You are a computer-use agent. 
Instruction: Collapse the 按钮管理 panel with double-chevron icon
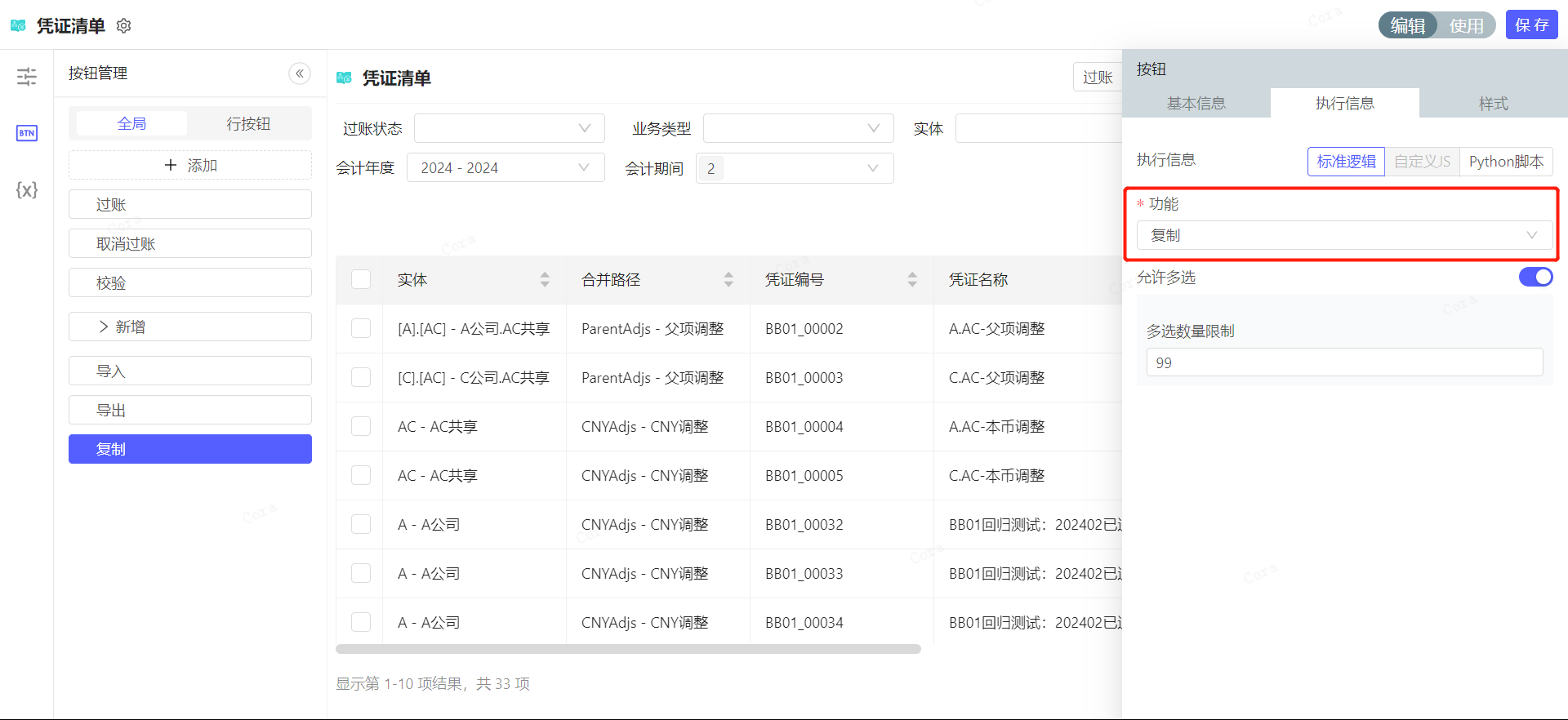point(300,73)
